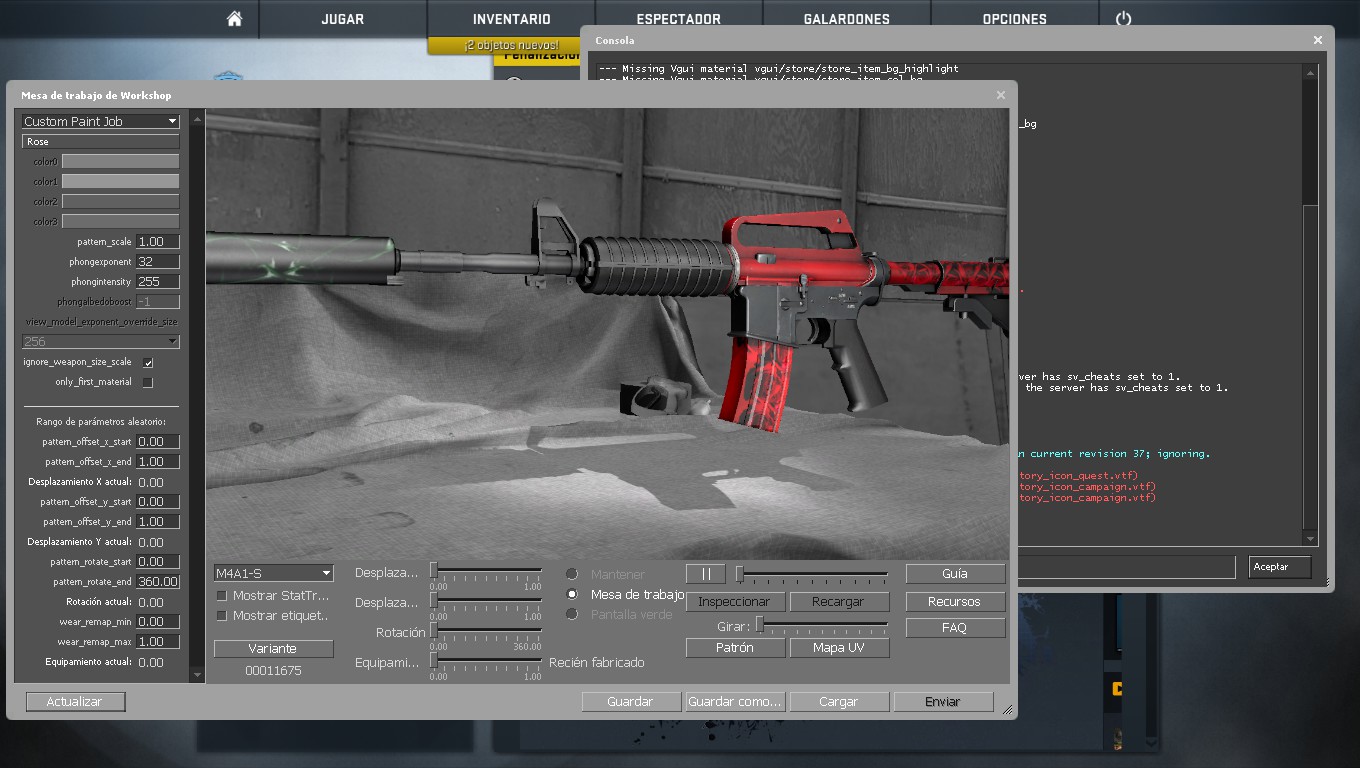Click the Enviar button
This screenshot has width=1360, height=768.
[943, 701]
